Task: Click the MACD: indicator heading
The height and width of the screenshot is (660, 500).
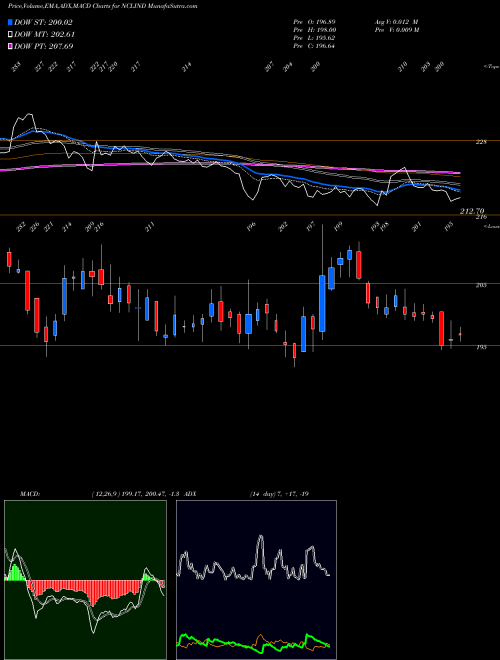Action: pos(30,493)
